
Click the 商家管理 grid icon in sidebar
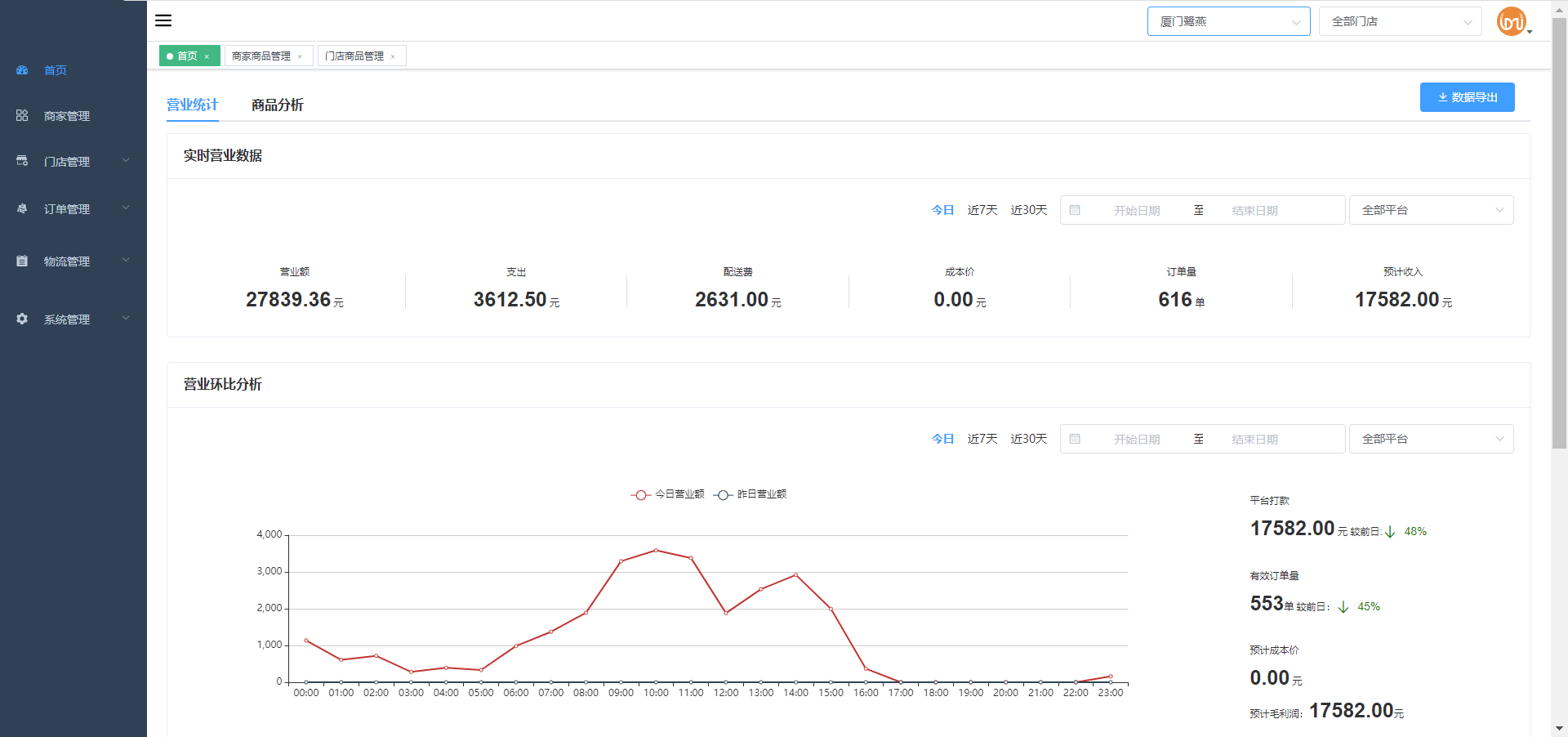click(22, 116)
